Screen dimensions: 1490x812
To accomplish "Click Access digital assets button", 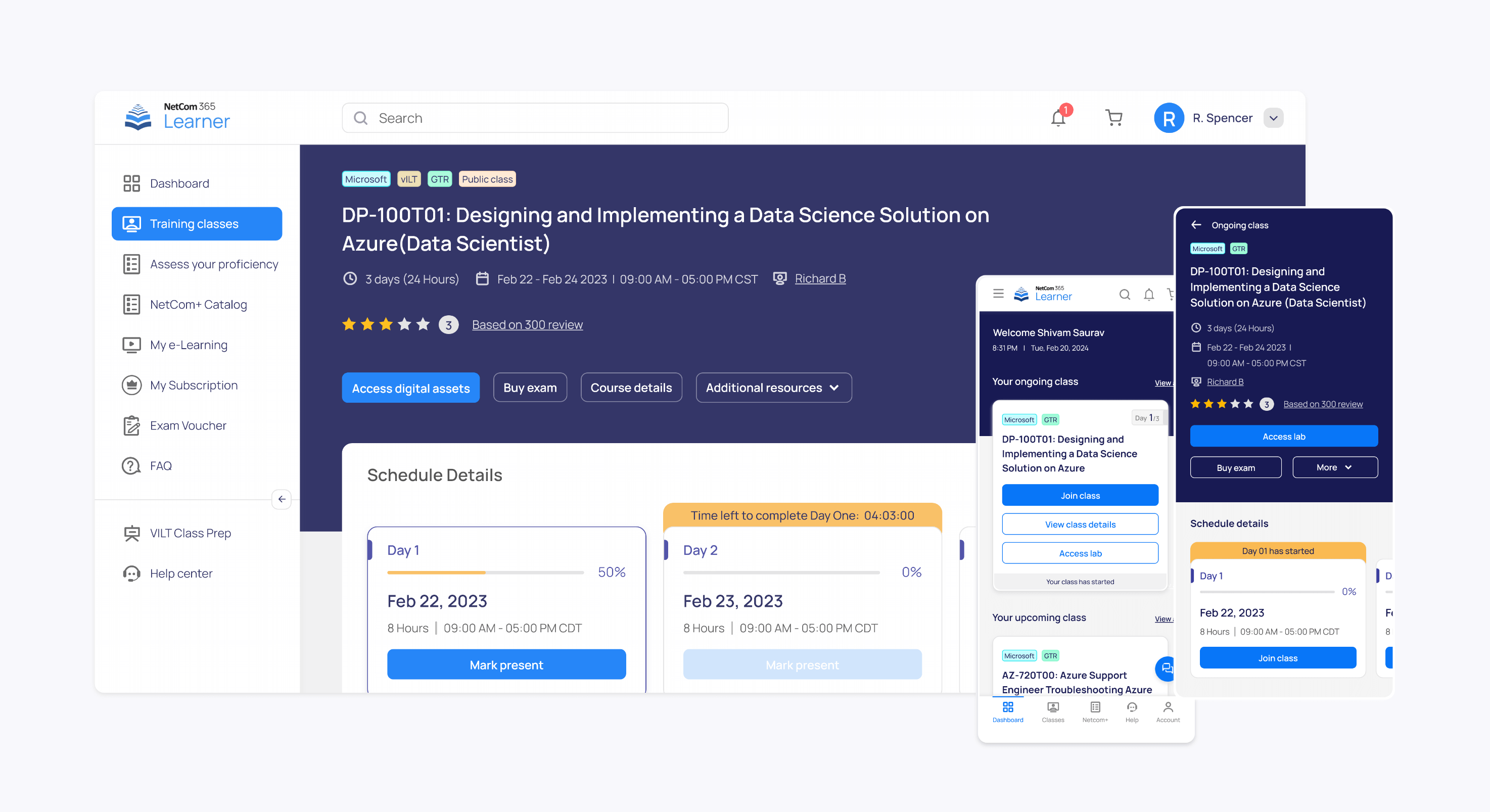I will tap(411, 388).
